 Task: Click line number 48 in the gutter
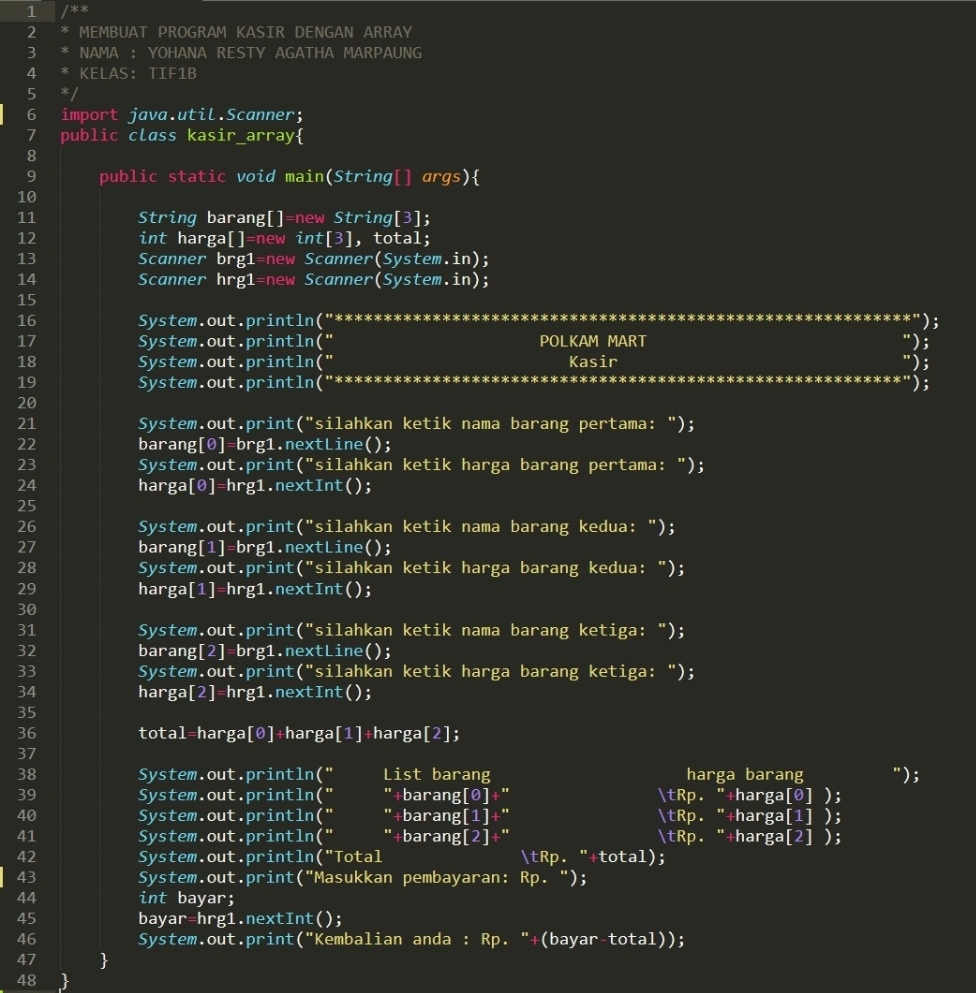click(26, 979)
